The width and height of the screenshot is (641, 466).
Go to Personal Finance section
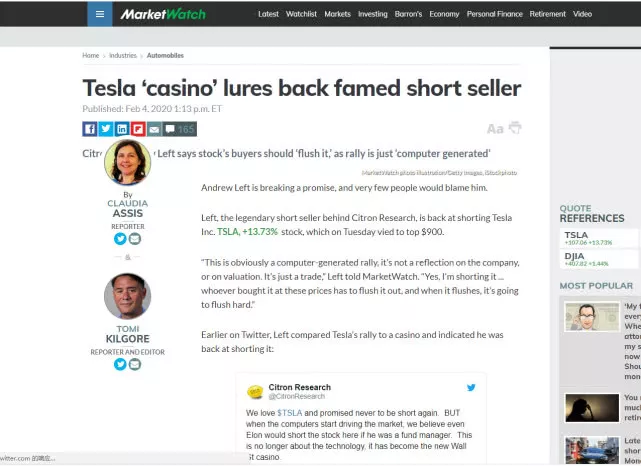tap(494, 14)
